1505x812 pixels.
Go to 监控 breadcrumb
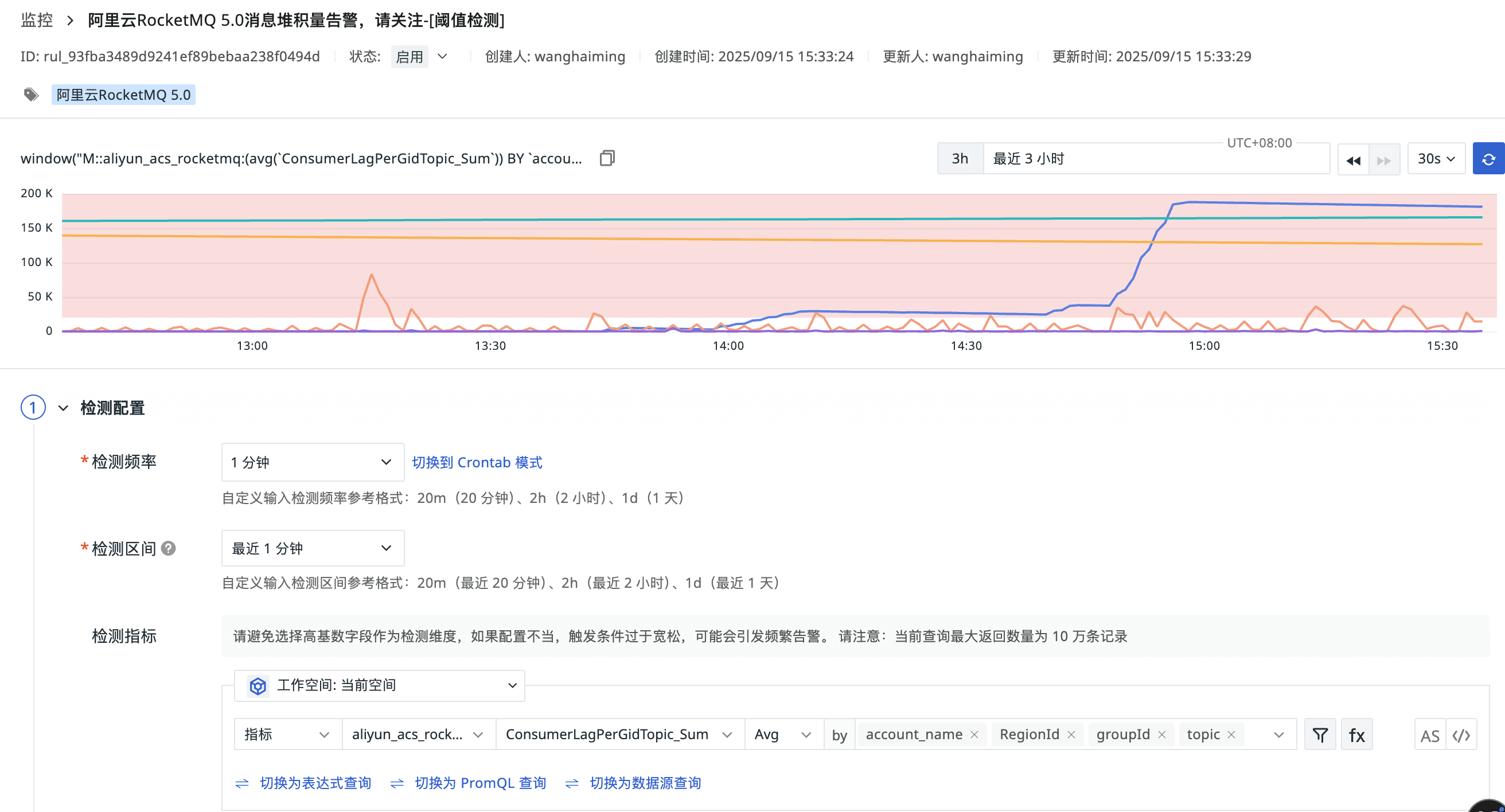36,21
